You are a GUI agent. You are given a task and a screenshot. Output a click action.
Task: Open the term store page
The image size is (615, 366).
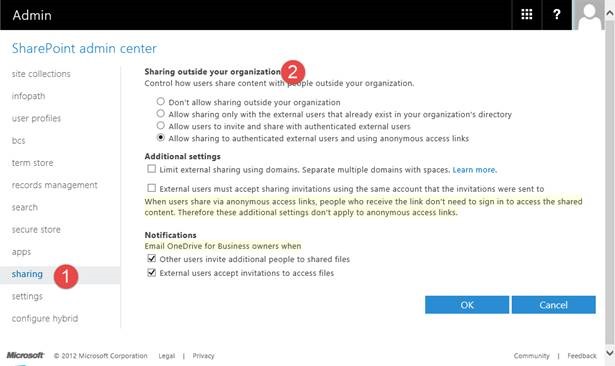(x=33, y=163)
